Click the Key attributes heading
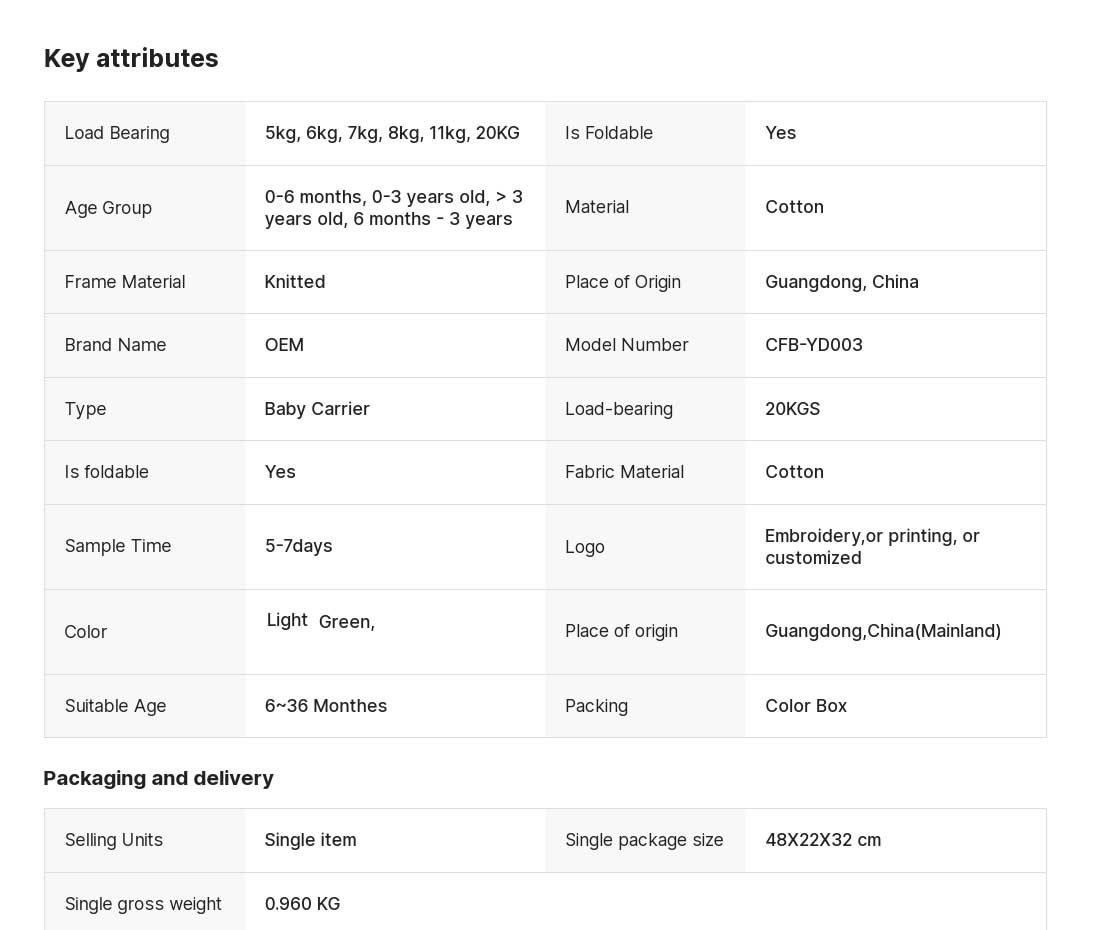The height and width of the screenshot is (930, 1100). [x=131, y=58]
